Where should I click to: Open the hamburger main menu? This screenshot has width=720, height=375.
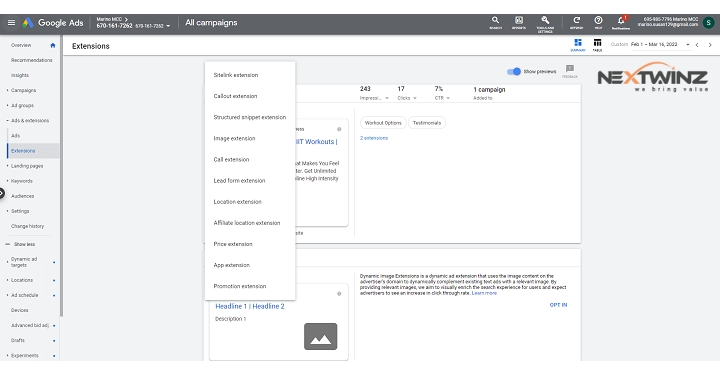click(11, 22)
